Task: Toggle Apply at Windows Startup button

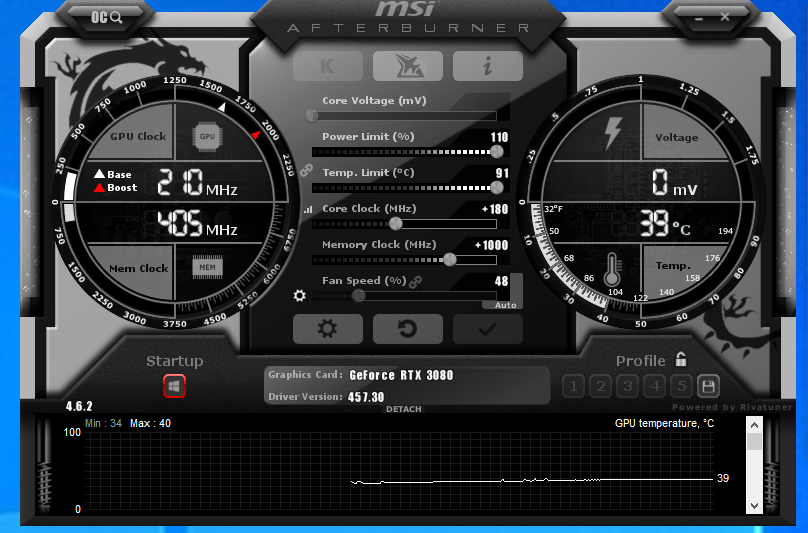Action: 174,386
